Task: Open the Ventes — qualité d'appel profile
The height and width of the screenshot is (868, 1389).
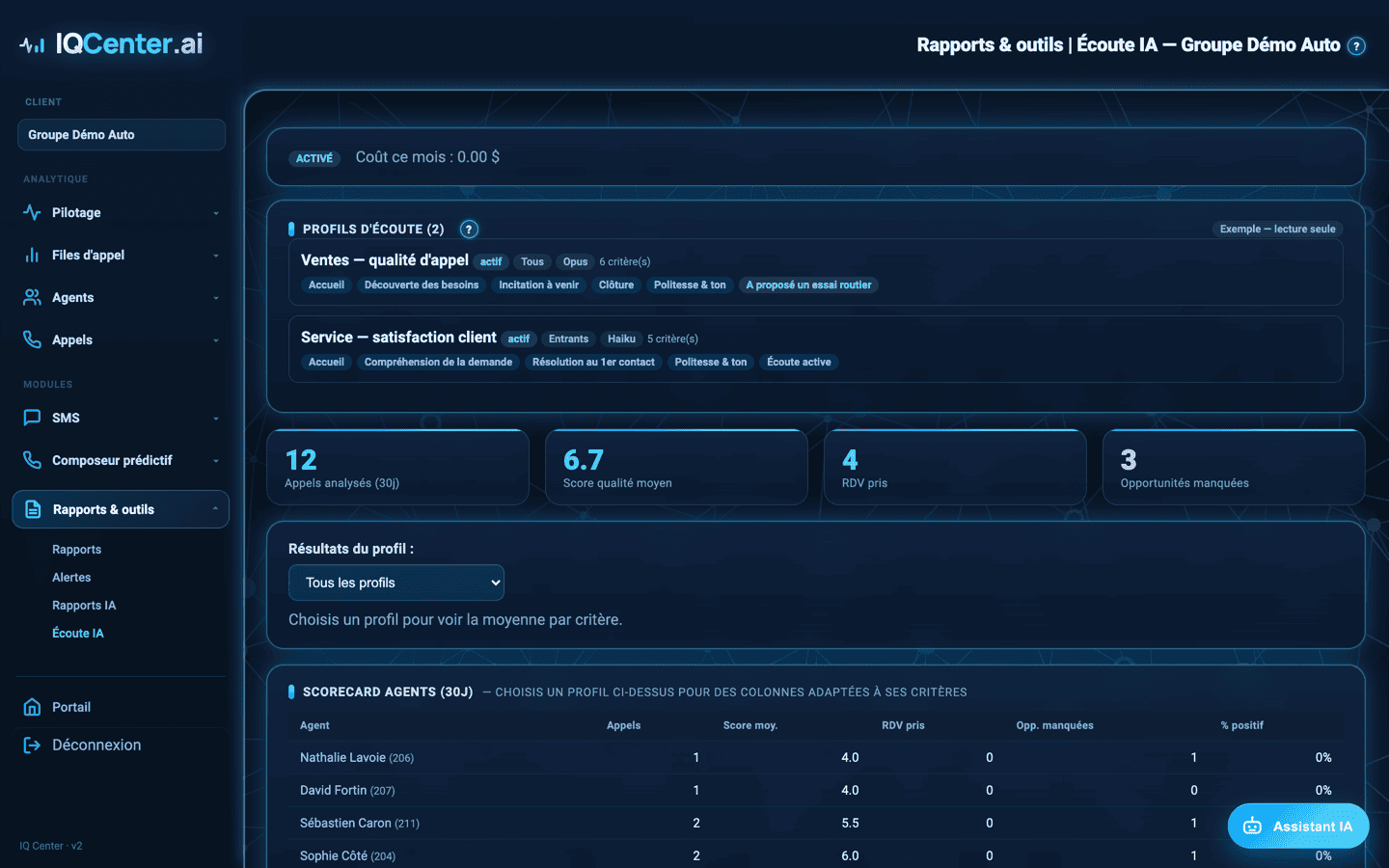Action: [815, 272]
